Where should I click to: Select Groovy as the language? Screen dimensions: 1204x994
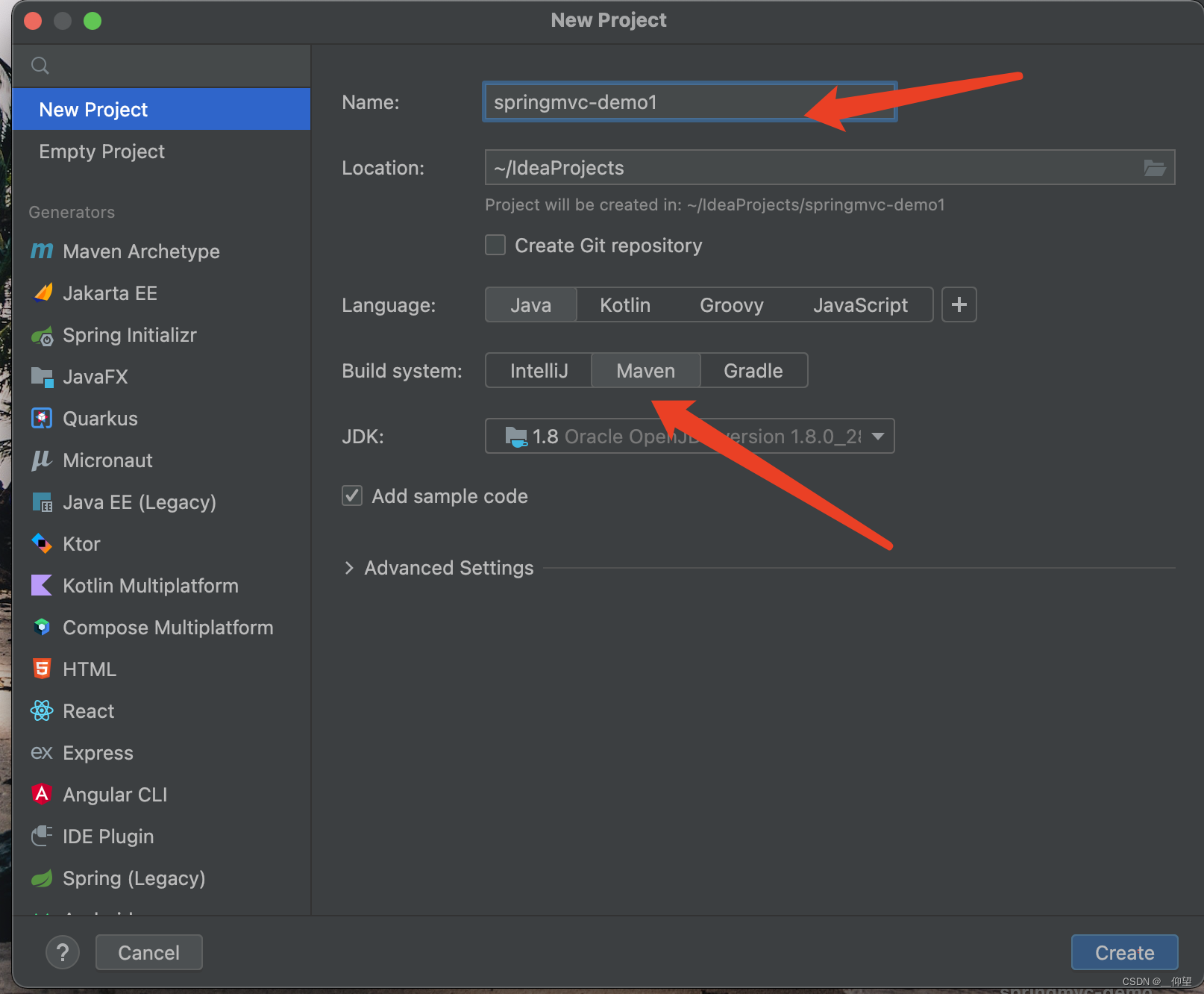(x=732, y=305)
